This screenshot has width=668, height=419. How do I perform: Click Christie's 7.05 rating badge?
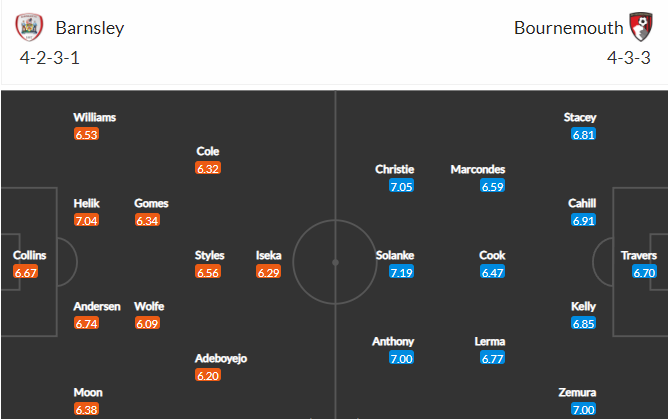(401, 186)
